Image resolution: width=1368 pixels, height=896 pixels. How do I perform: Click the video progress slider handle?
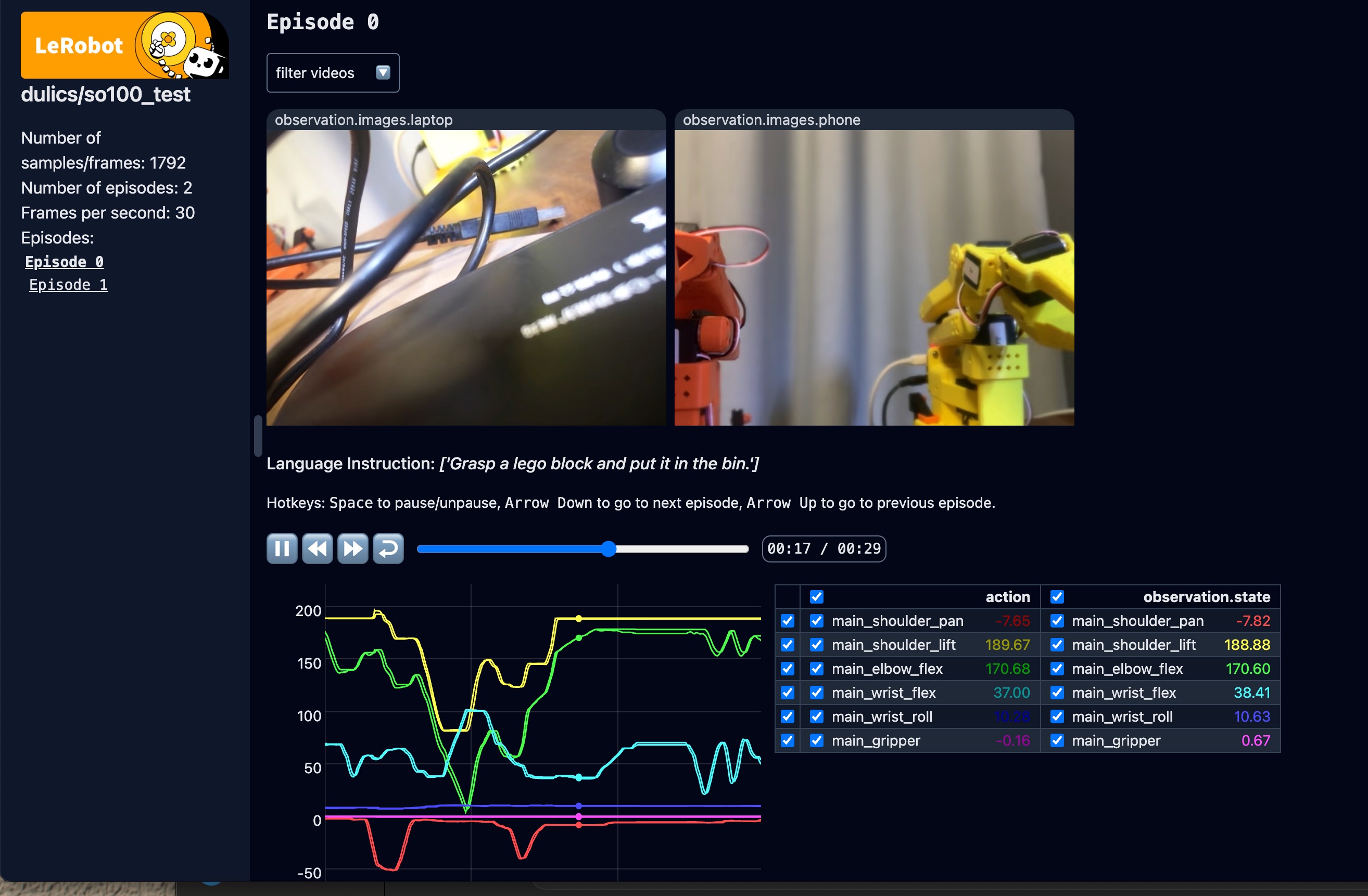[x=609, y=549]
